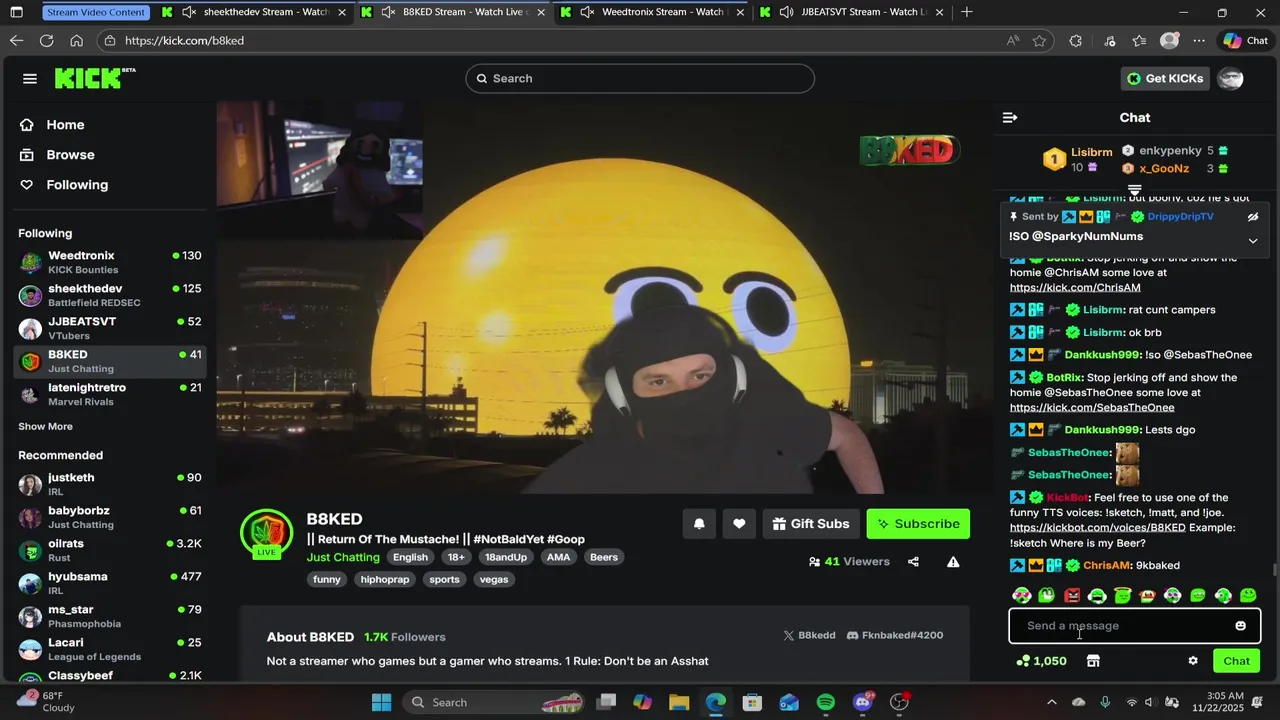This screenshot has height=720, width=1280.
Task: Send message with green Chat button
Action: 1236,661
